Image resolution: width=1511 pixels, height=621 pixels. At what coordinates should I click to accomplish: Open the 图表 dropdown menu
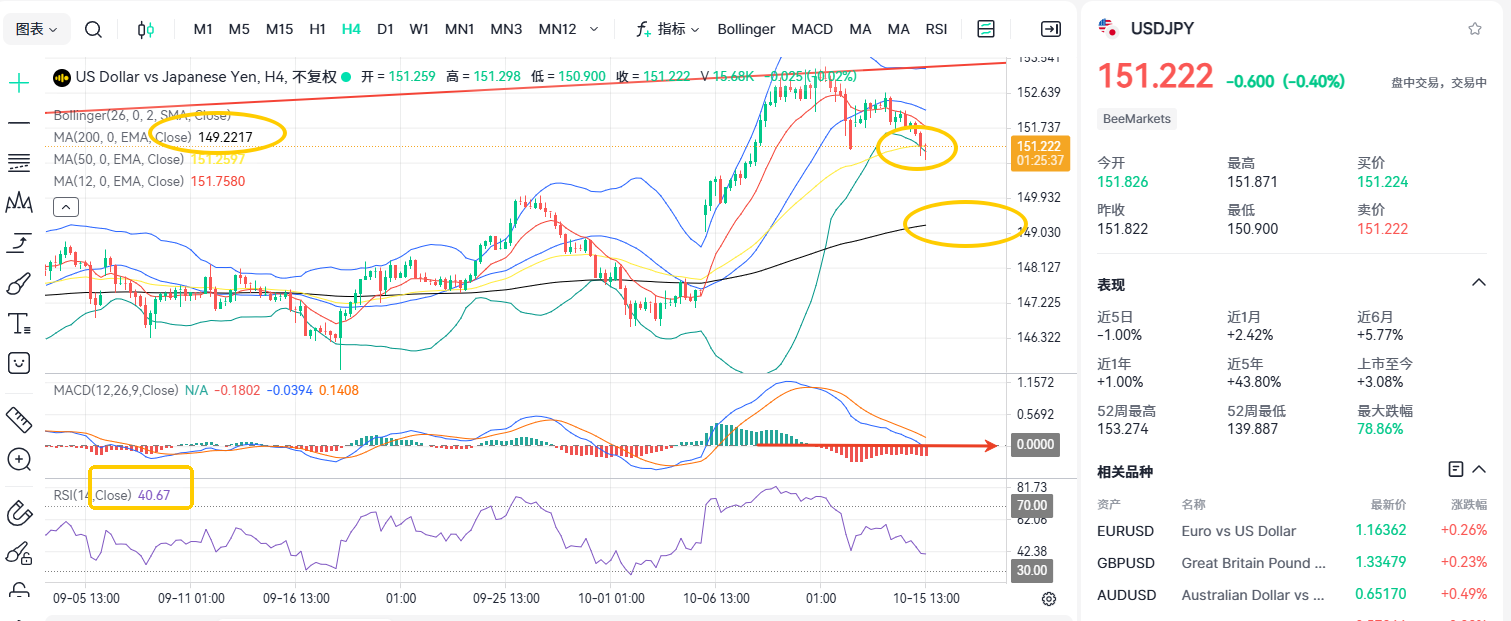click(37, 29)
